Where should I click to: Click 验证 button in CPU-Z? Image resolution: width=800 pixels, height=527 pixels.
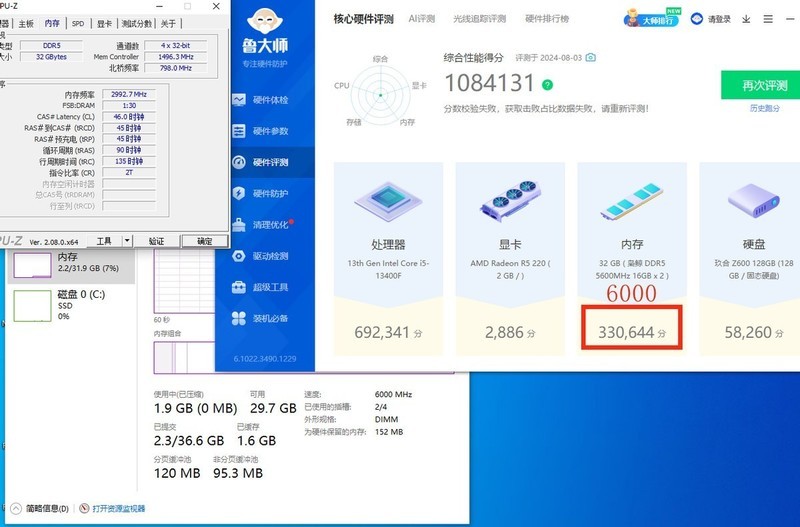pos(156,241)
